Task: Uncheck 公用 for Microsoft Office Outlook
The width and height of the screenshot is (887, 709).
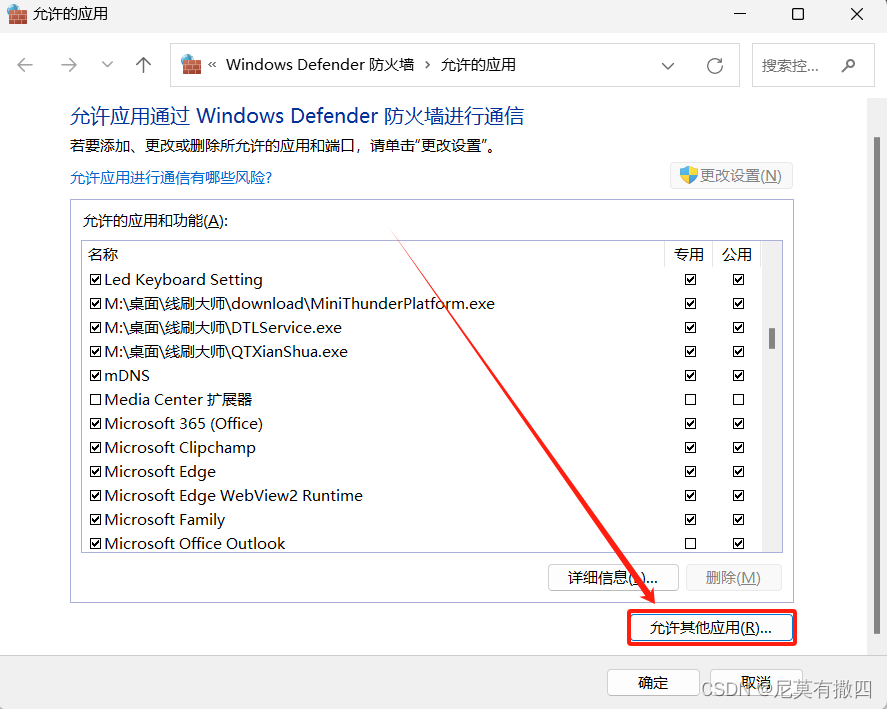Action: 738,543
